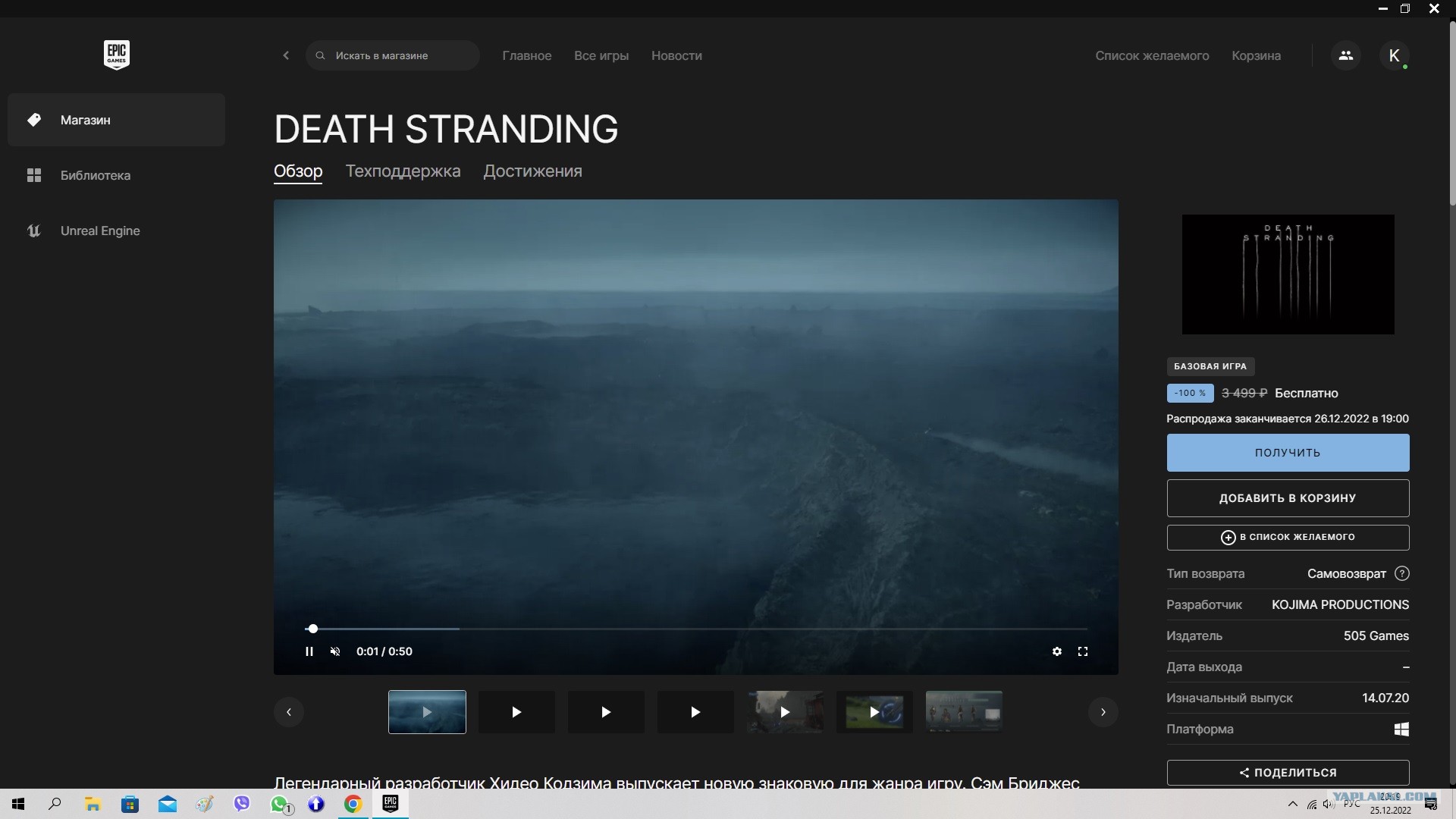Click the ПОЛУЧИТЬ button
1456x819 pixels.
point(1288,453)
